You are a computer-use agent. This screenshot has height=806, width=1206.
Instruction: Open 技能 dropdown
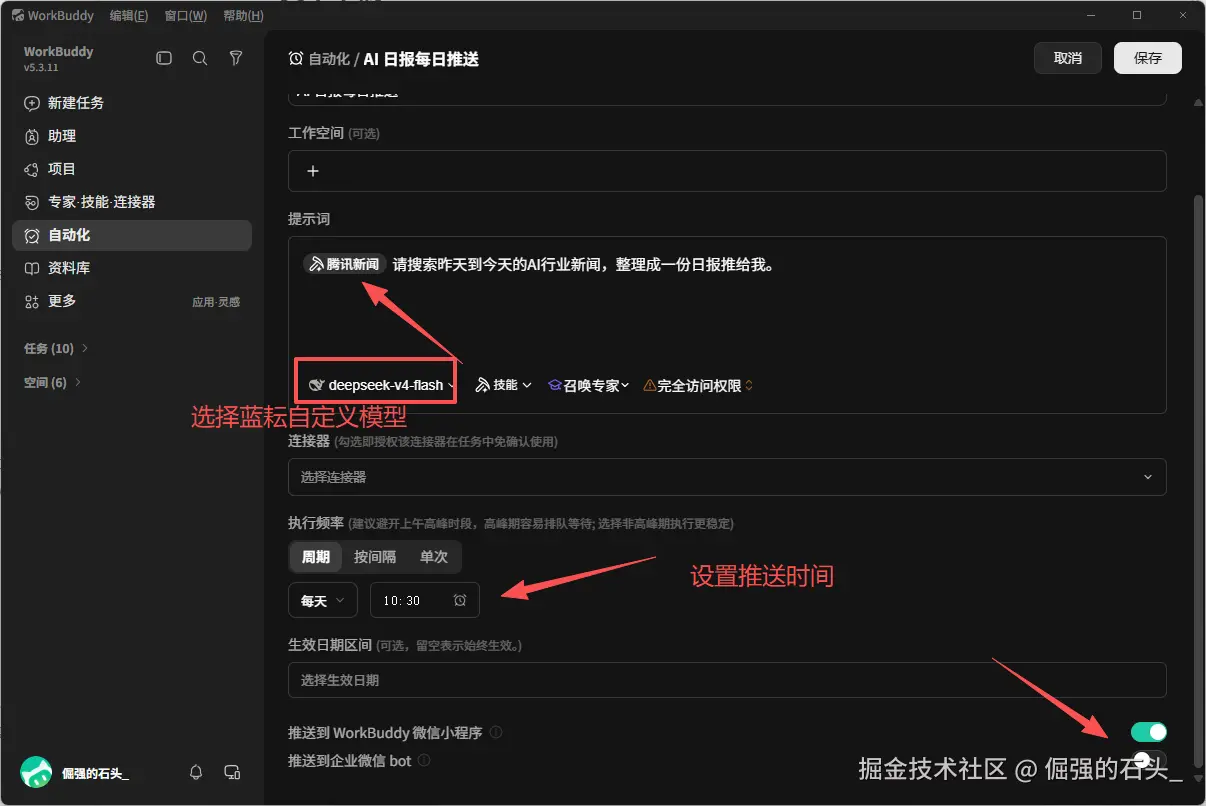pyautogui.click(x=503, y=385)
